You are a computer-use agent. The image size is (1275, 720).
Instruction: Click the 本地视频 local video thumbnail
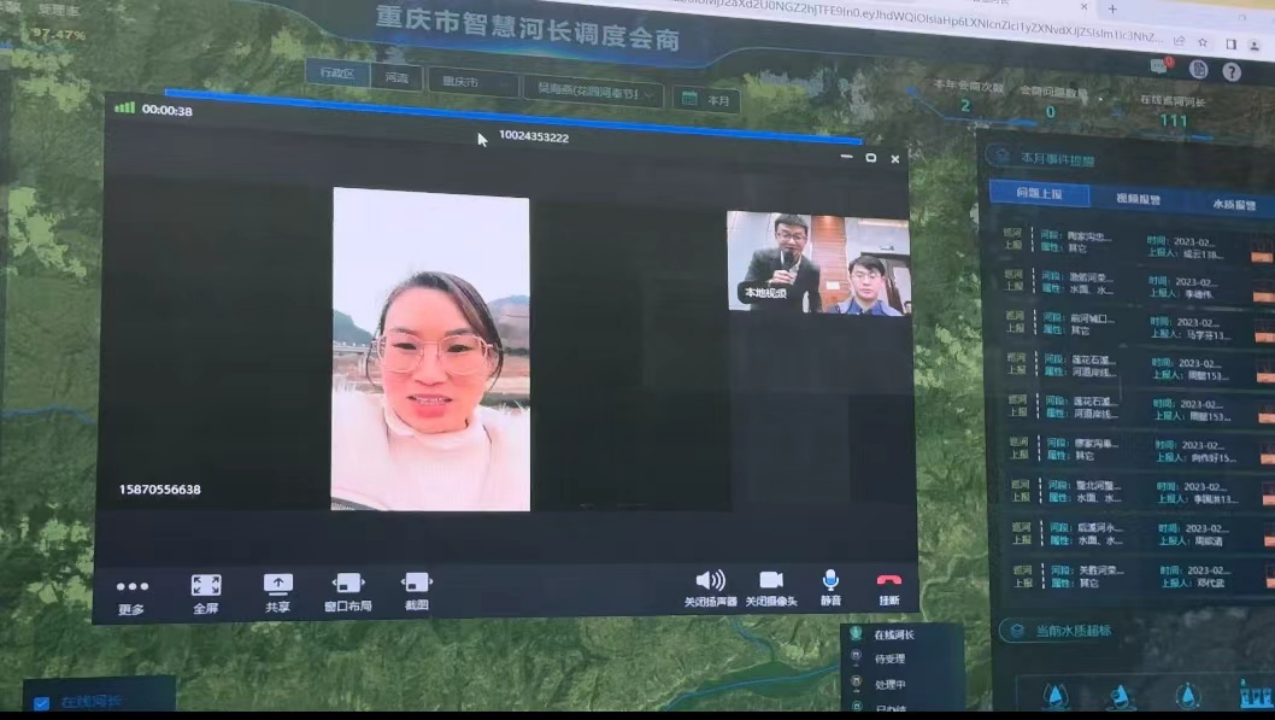[818, 263]
